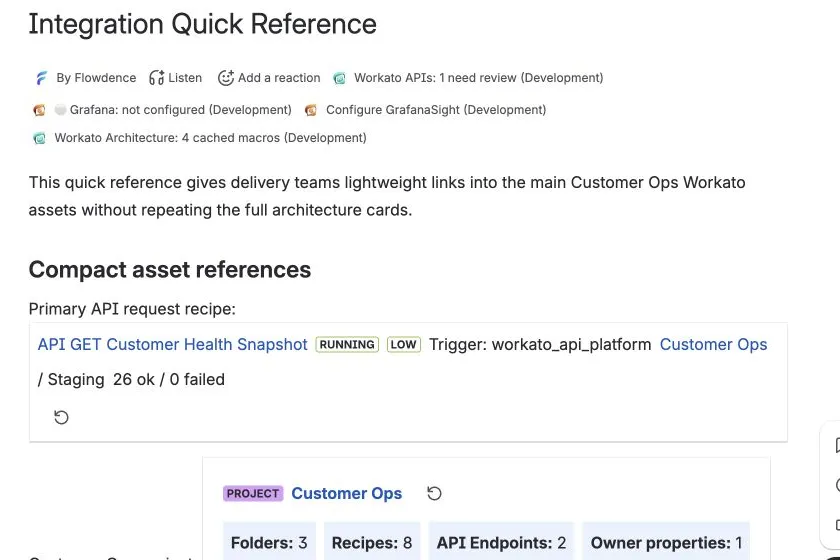840x560 pixels.
Task: Click the Workato APIs status icon
Action: pyautogui.click(x=340, y=79)
